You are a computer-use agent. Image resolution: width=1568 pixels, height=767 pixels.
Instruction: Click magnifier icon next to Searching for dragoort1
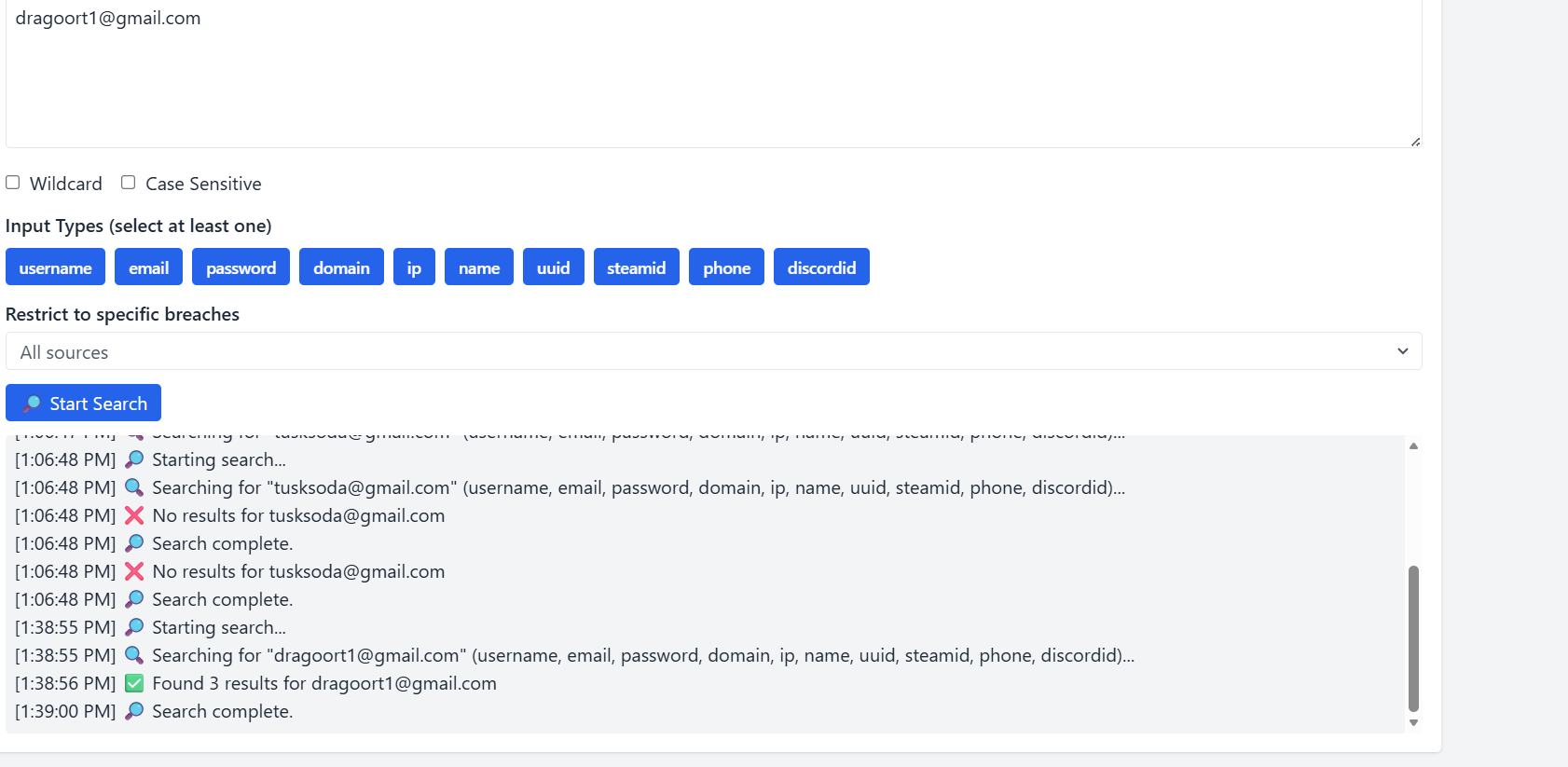click(x=134, y=655)
